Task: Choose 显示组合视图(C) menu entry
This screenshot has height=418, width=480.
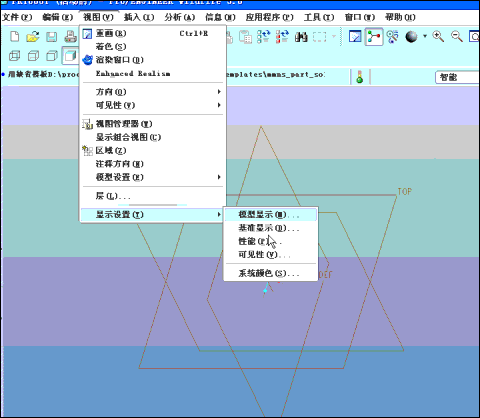Action: 153,137
